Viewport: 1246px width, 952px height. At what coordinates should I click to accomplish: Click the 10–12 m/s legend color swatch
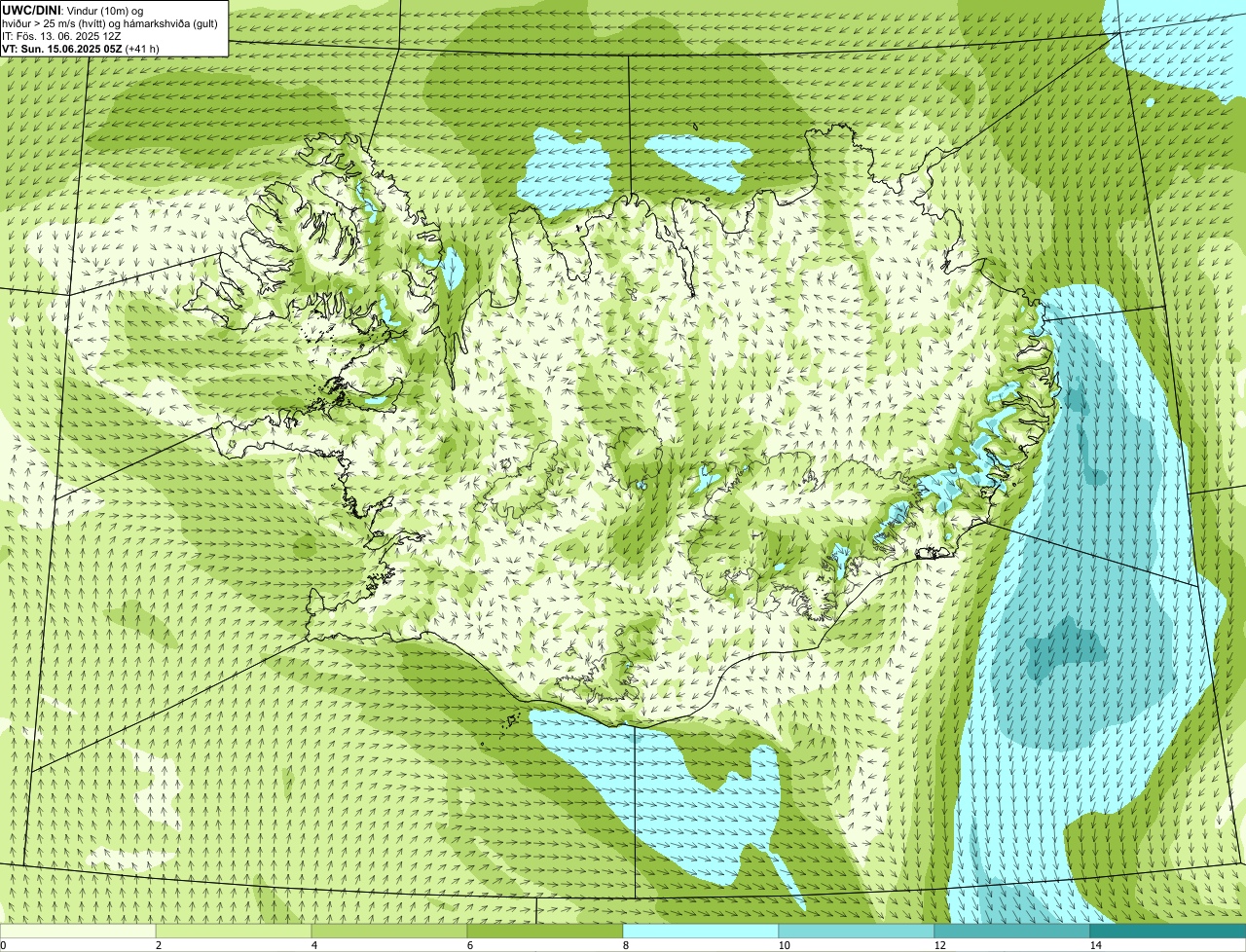[x=857, y=931]
